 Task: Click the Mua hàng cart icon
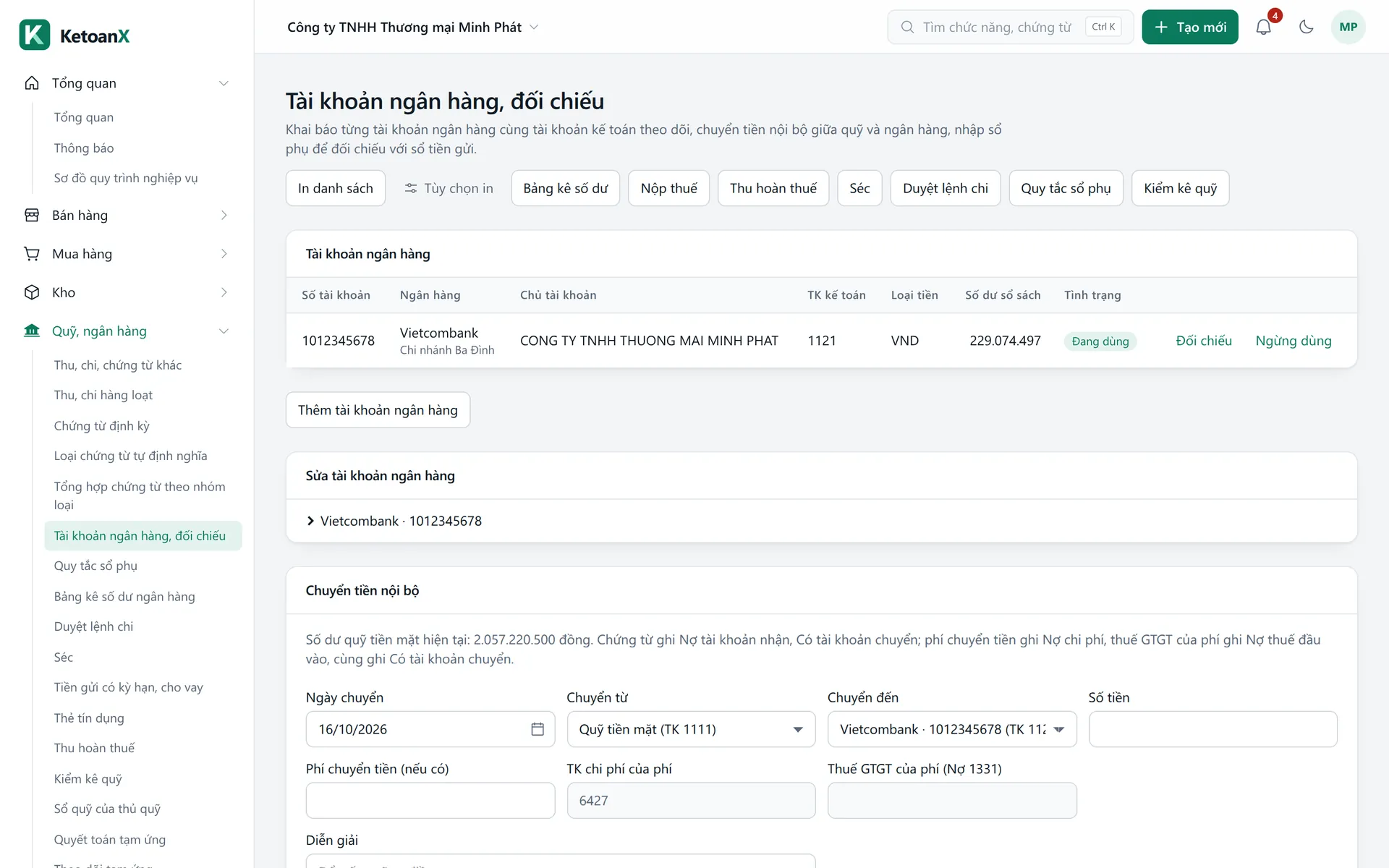32,254
